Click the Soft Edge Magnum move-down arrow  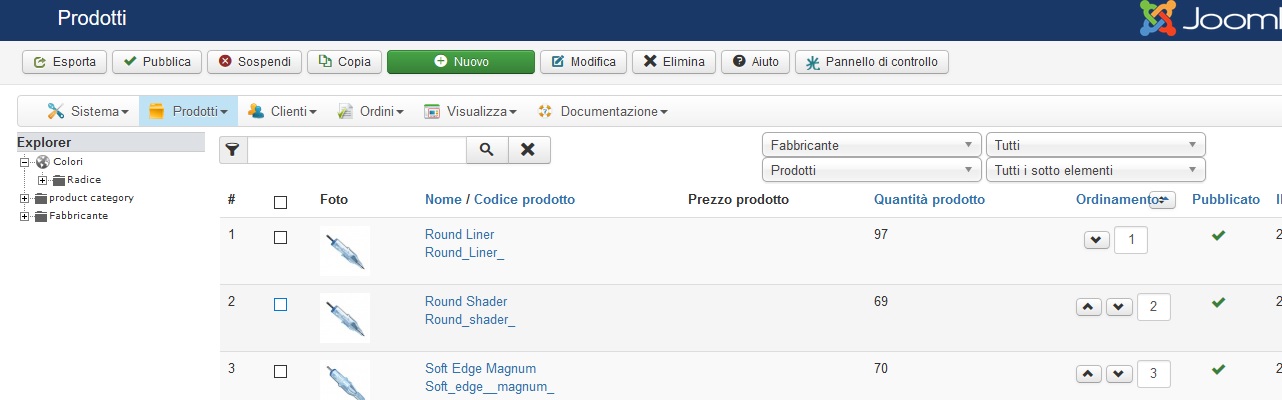tap(1119, 374)
